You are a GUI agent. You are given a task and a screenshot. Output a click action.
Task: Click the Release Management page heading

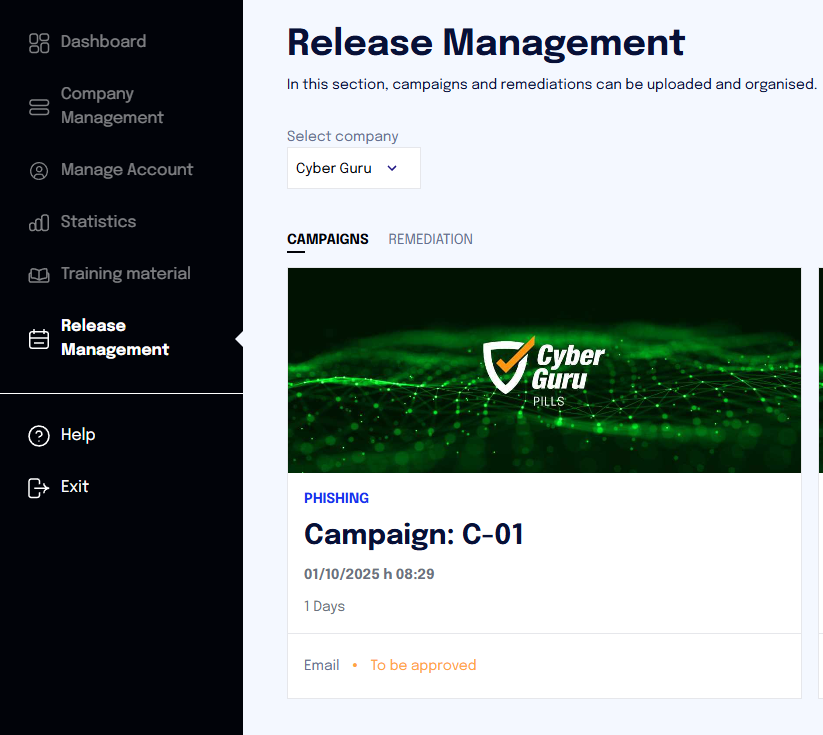[486, 43]
